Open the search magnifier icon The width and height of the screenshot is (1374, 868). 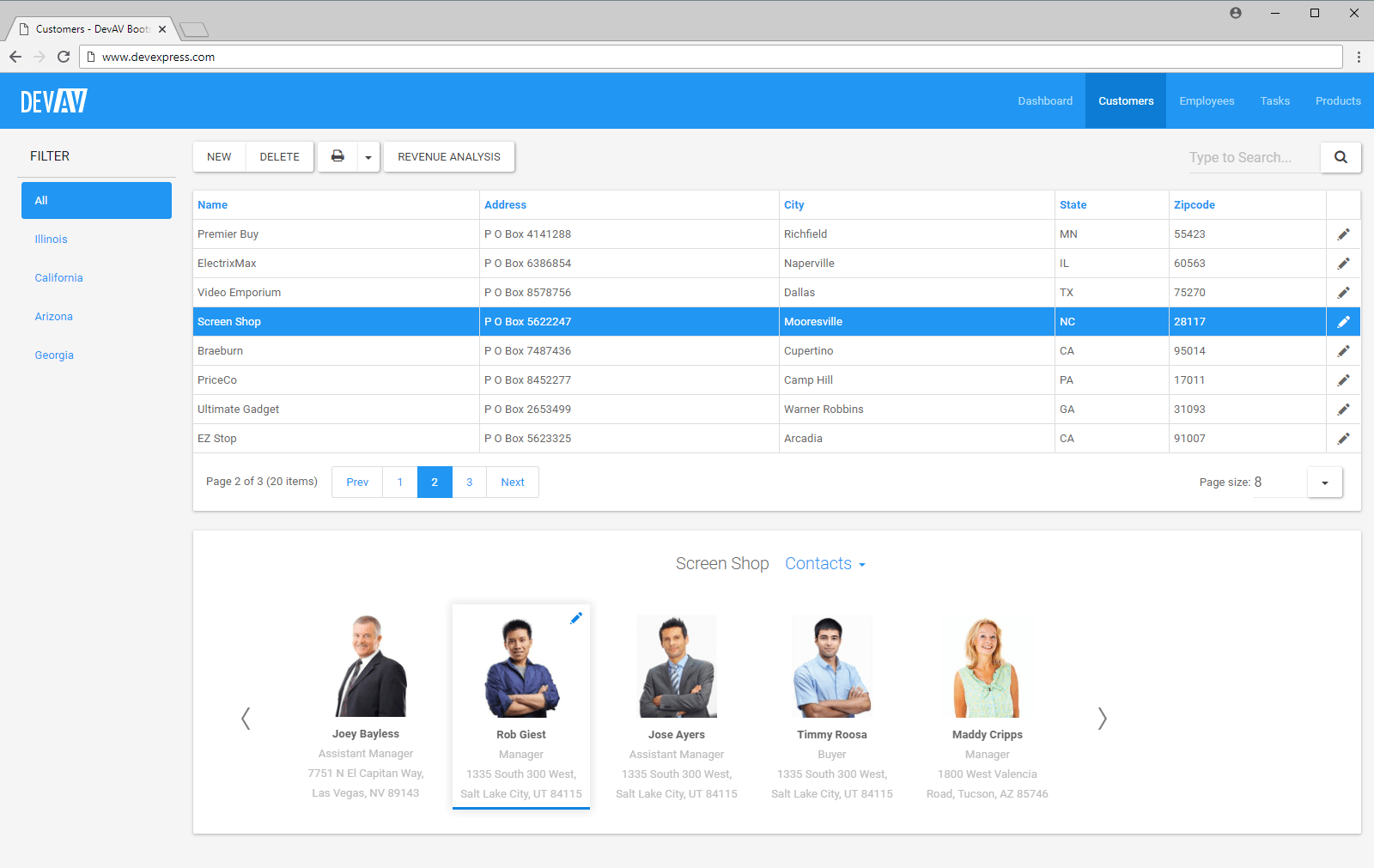click(1340, 157)
